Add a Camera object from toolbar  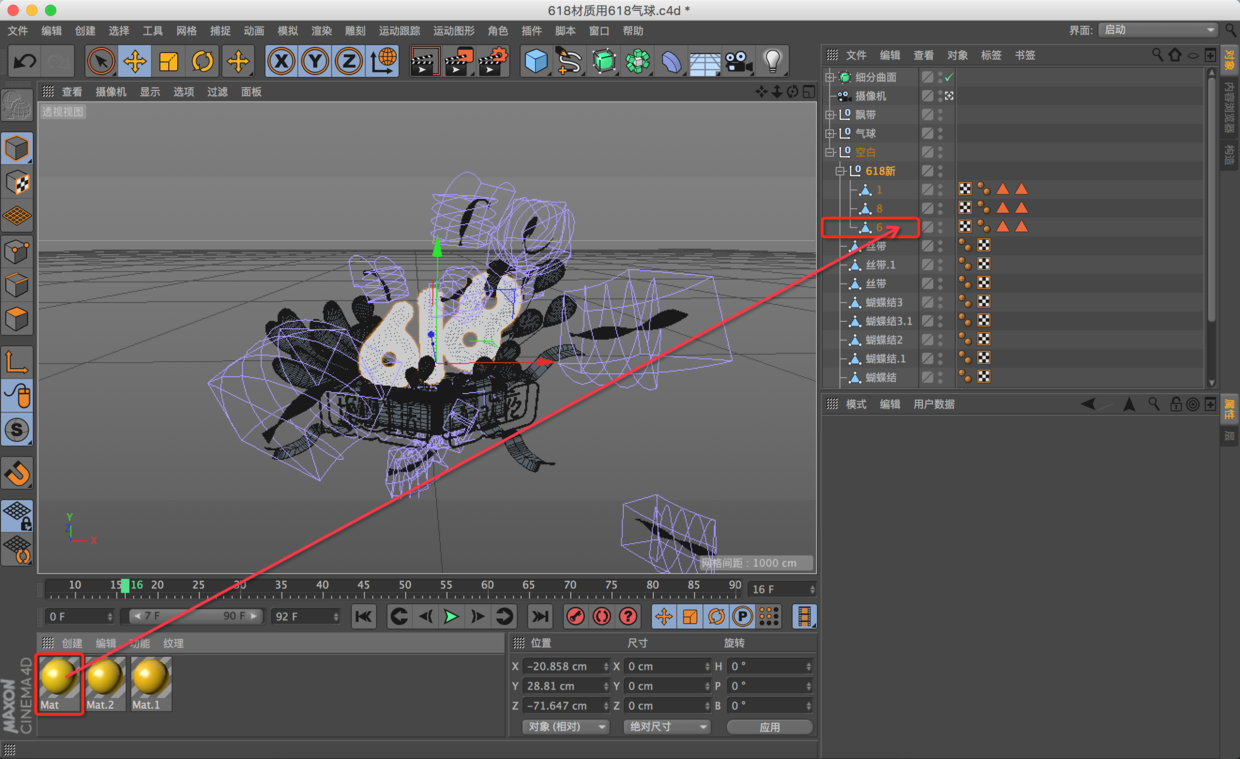[739, 61]
